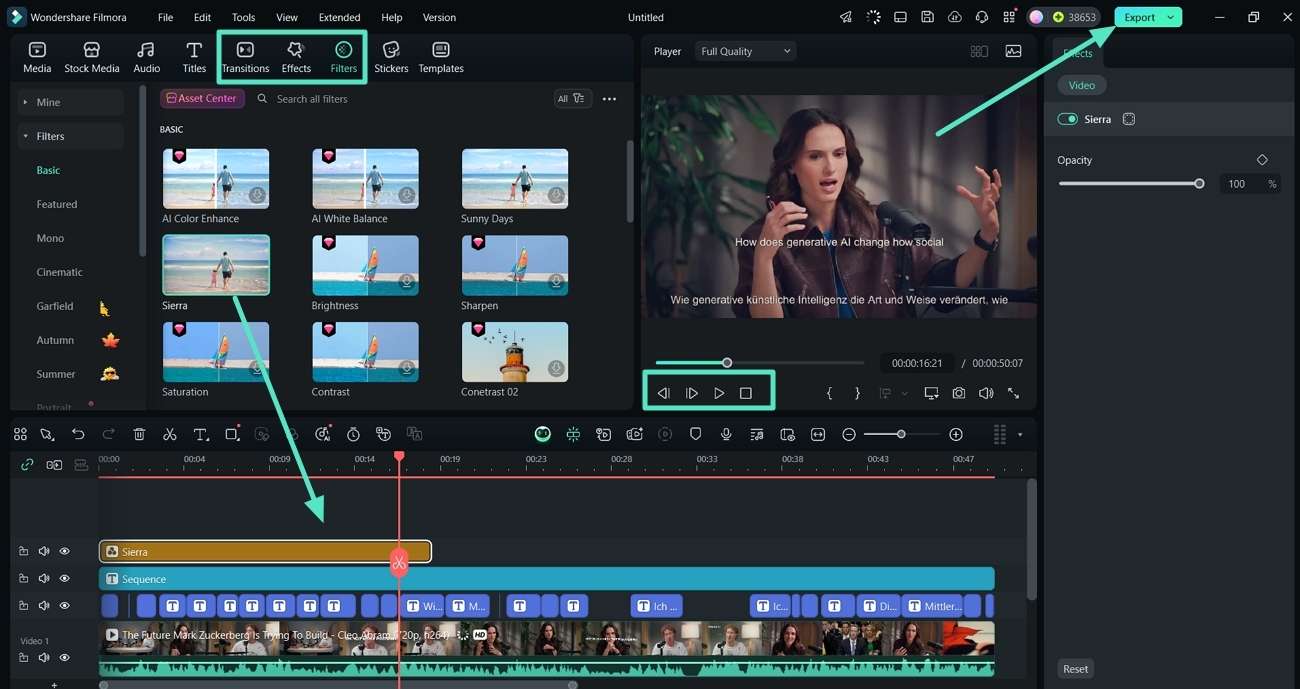Mute the Video 1 track
The width and height of the screenshot is (1300, 689).
point(44,657)
